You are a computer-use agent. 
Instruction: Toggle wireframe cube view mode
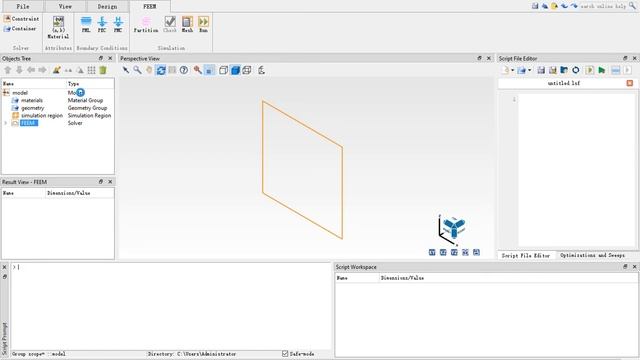click(223, 70)
